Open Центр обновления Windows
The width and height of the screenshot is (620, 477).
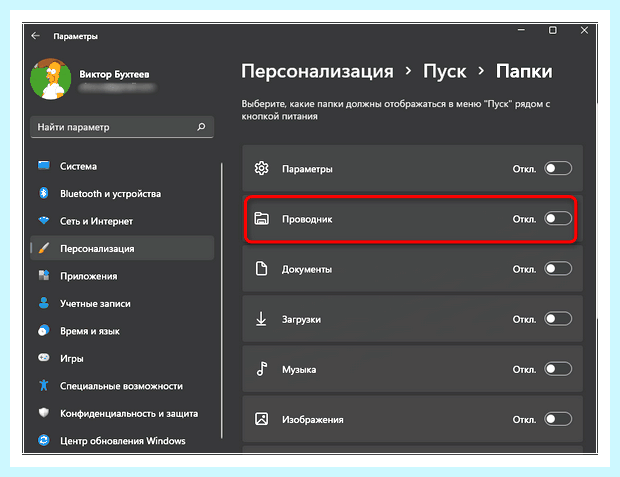(x=122, y=441)
